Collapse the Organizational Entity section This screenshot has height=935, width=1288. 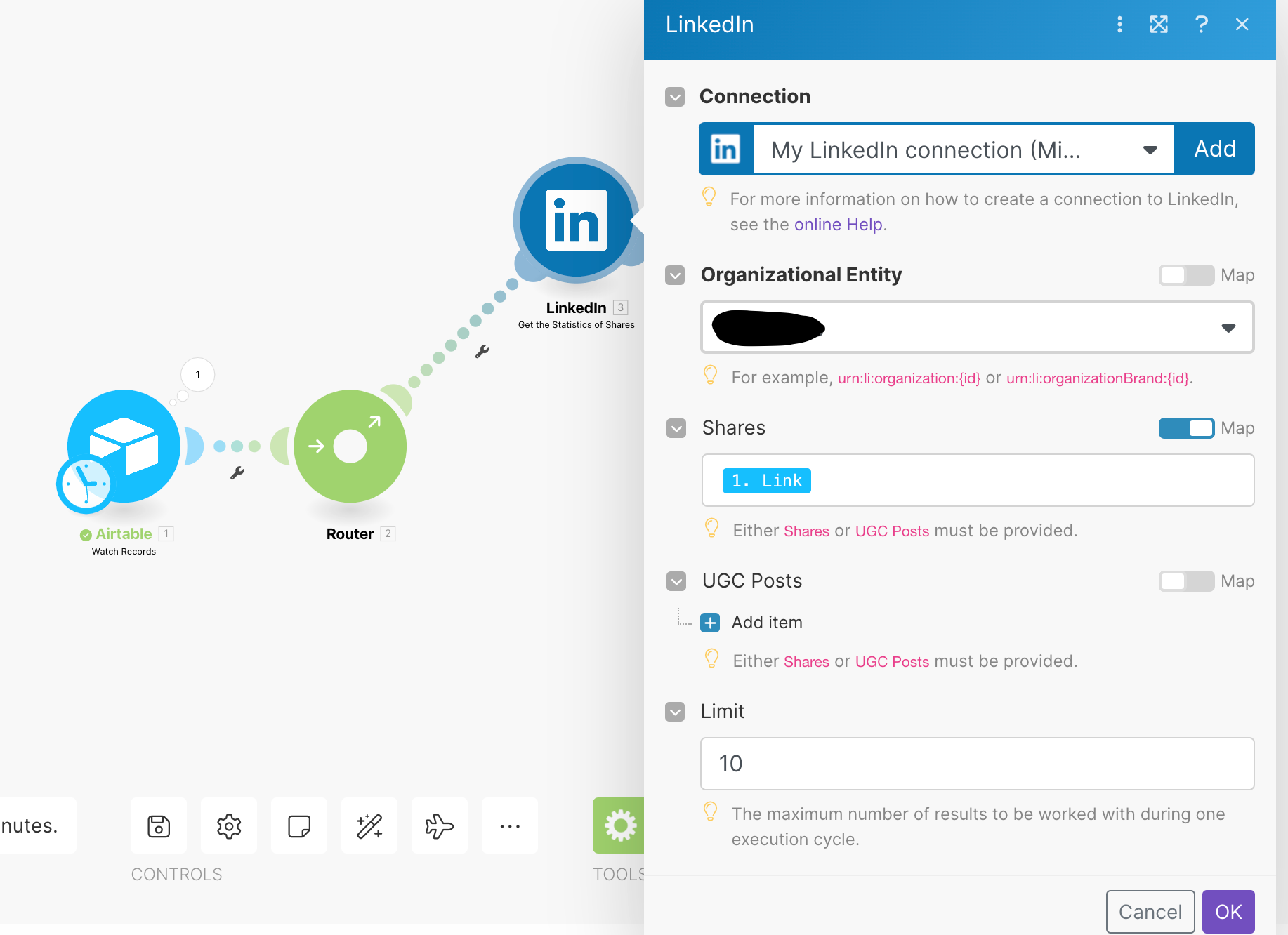coord(675,275)
